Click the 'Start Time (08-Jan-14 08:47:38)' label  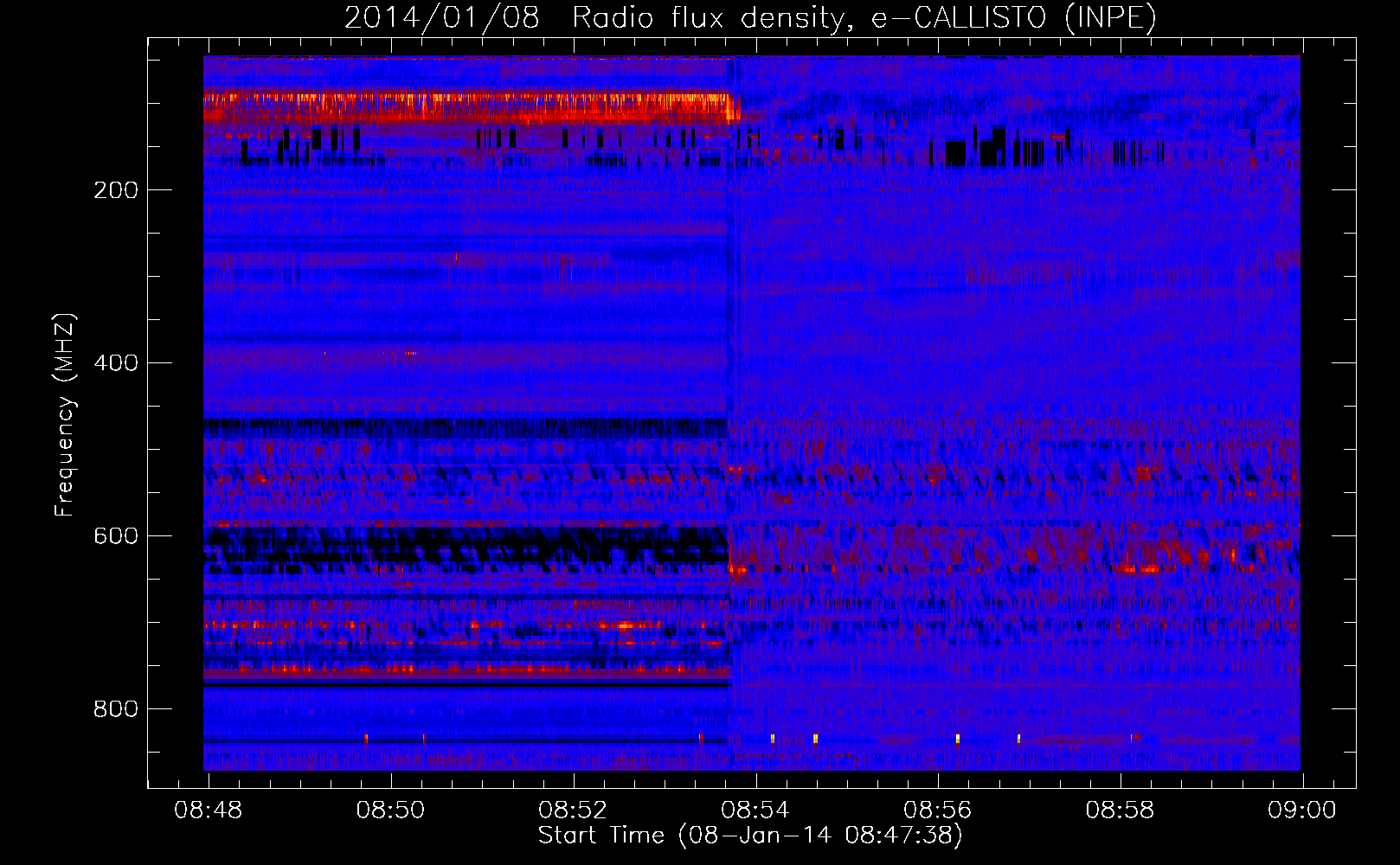pos(750,836)
